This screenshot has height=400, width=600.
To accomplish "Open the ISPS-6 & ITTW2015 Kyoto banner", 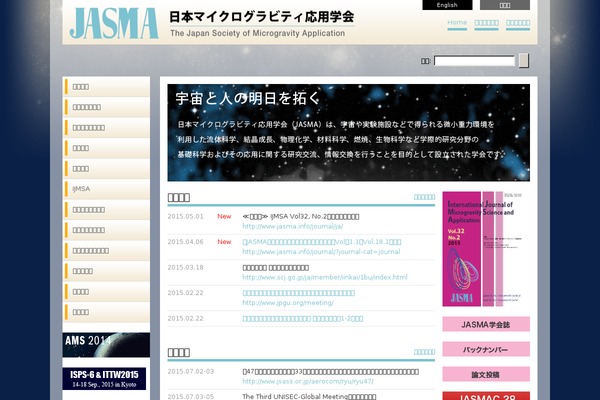I will click(x=104, y=379).
